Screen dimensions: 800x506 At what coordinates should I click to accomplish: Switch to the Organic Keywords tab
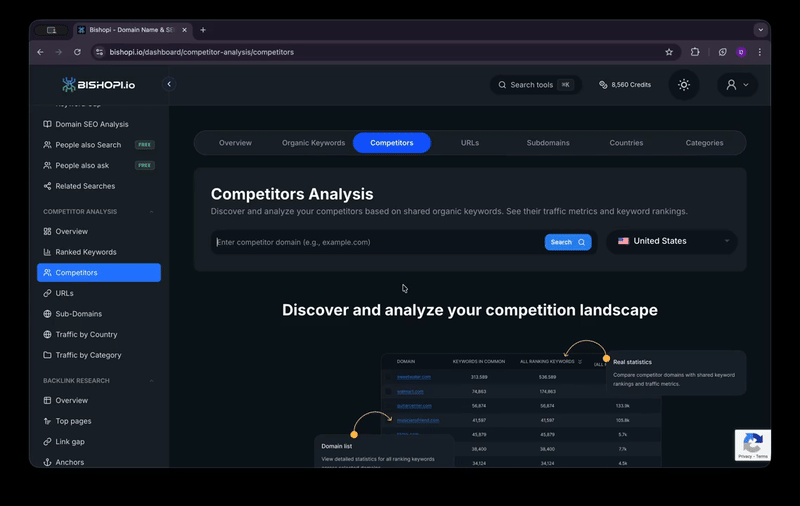point(313,143)
